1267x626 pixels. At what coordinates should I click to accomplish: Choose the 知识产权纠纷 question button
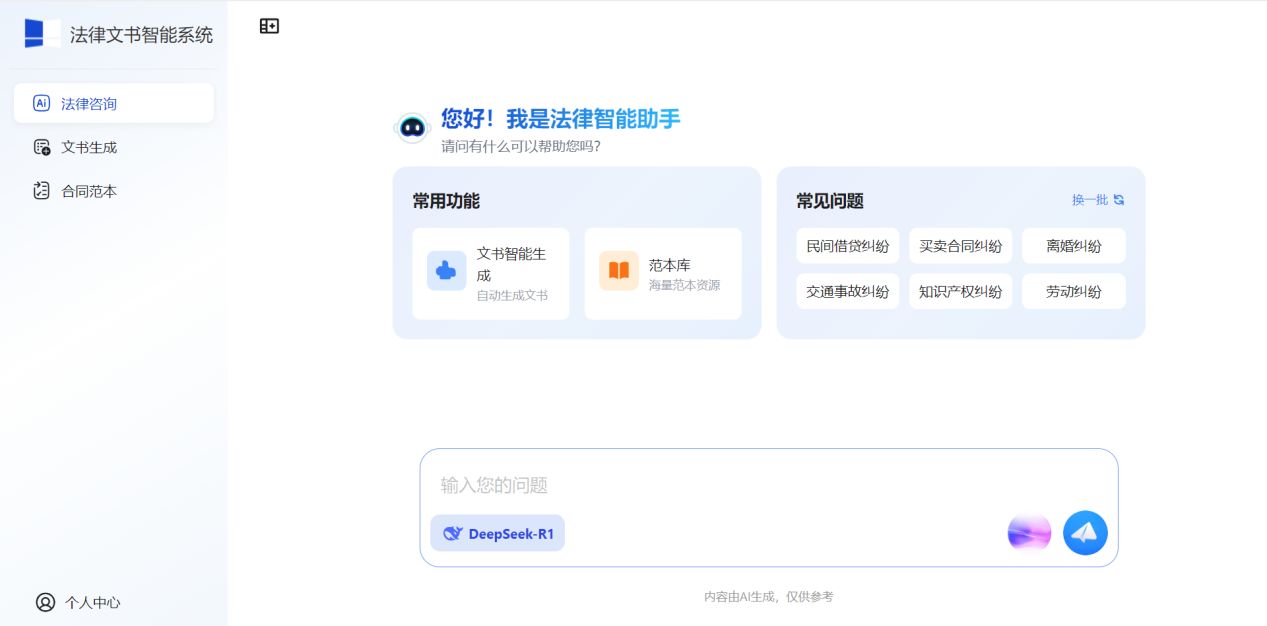[x=960, y=292]
